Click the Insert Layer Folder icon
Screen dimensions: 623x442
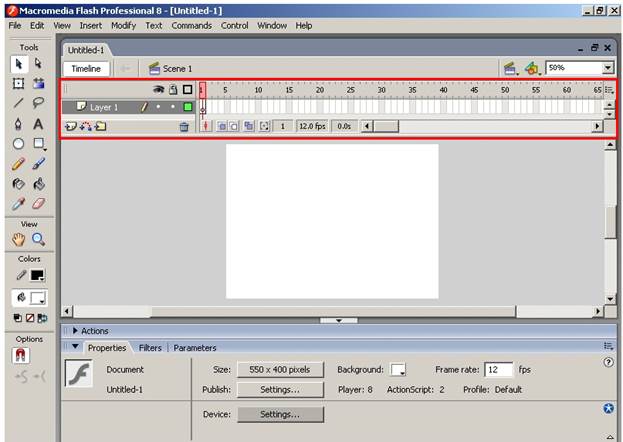pyautogui.click(x=101, y=126)
